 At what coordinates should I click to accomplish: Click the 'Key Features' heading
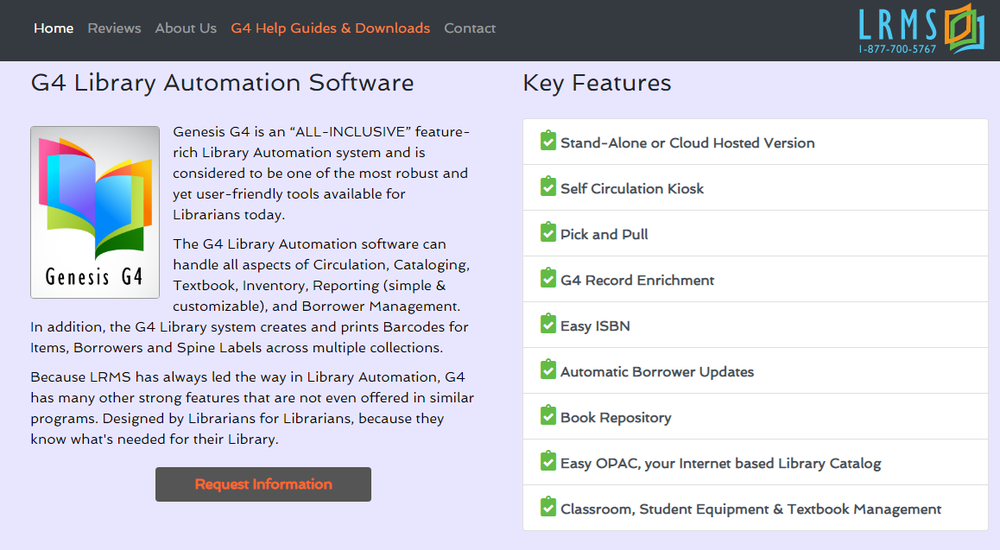tap(597, 83)
